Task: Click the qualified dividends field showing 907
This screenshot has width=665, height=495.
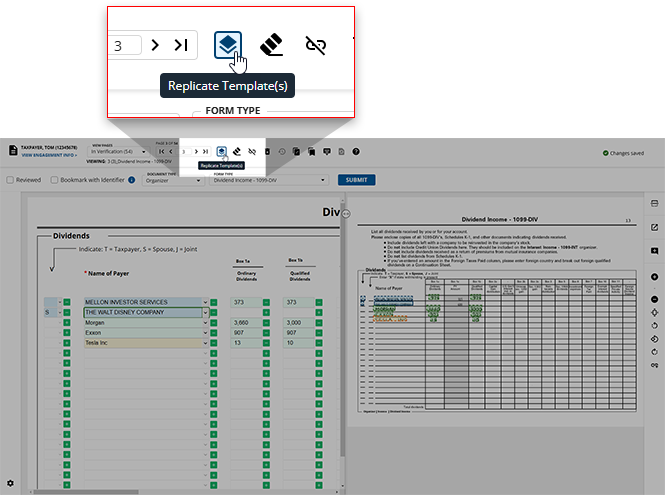Action: tap(299, 333)
